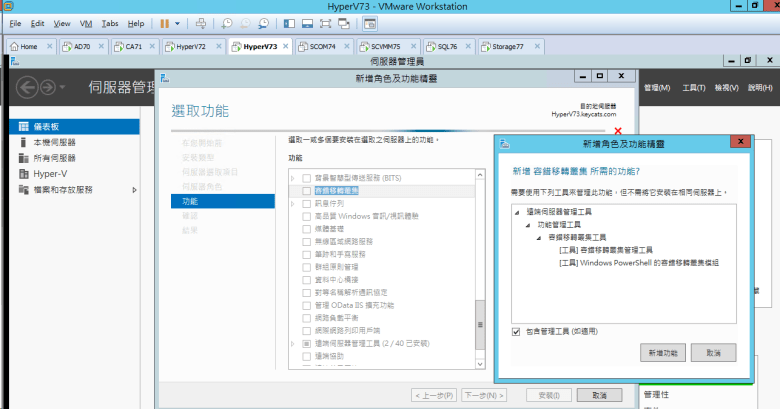
Task: Click the VMware pause VM icon
Action: click(164, 22)
